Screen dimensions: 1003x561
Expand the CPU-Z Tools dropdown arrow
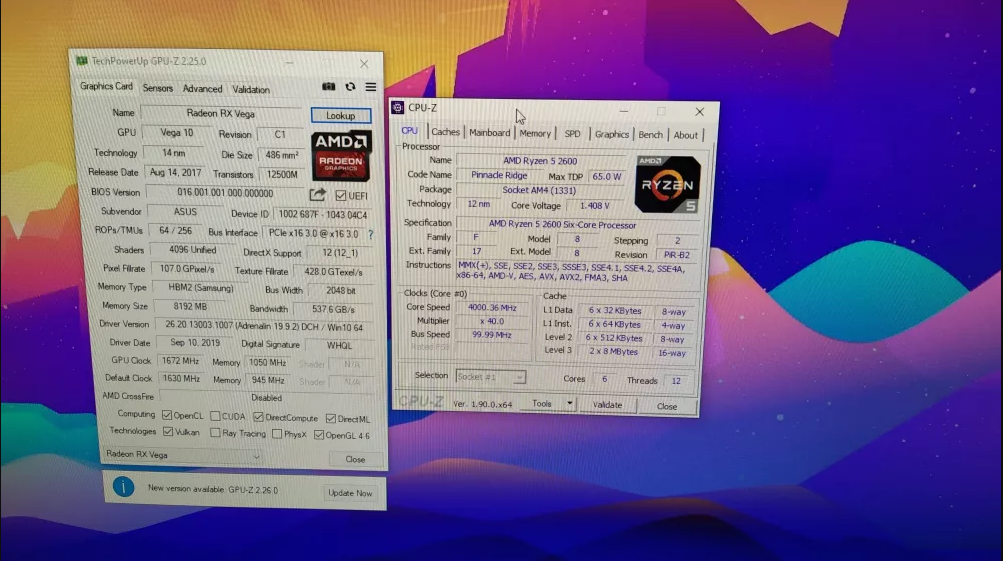pos(569,404)
